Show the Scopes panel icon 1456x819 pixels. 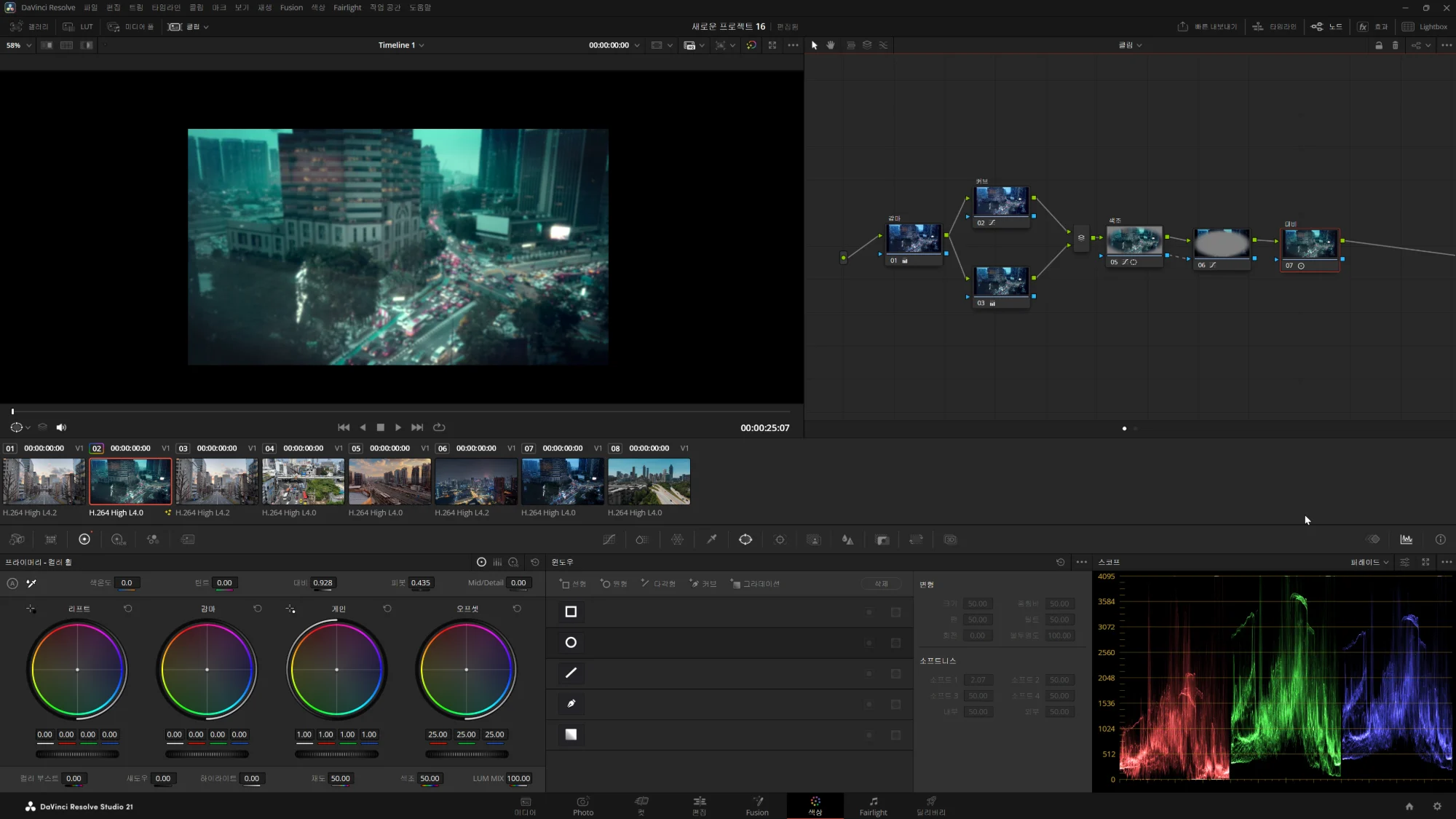pyautogui.click(x=1406, y=539)
